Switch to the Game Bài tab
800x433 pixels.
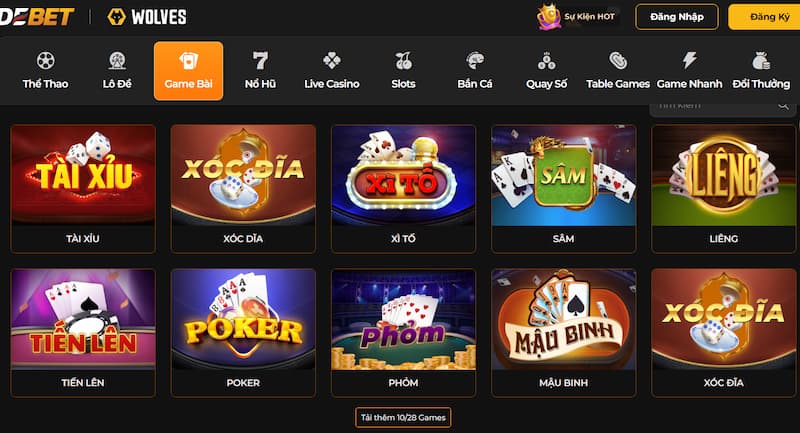188,71
